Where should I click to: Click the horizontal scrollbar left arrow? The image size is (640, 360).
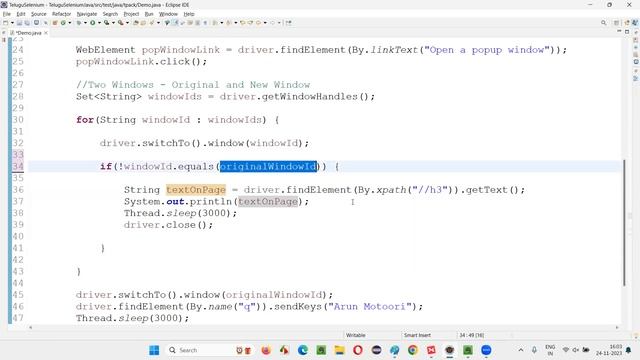(x=31, y=327)
